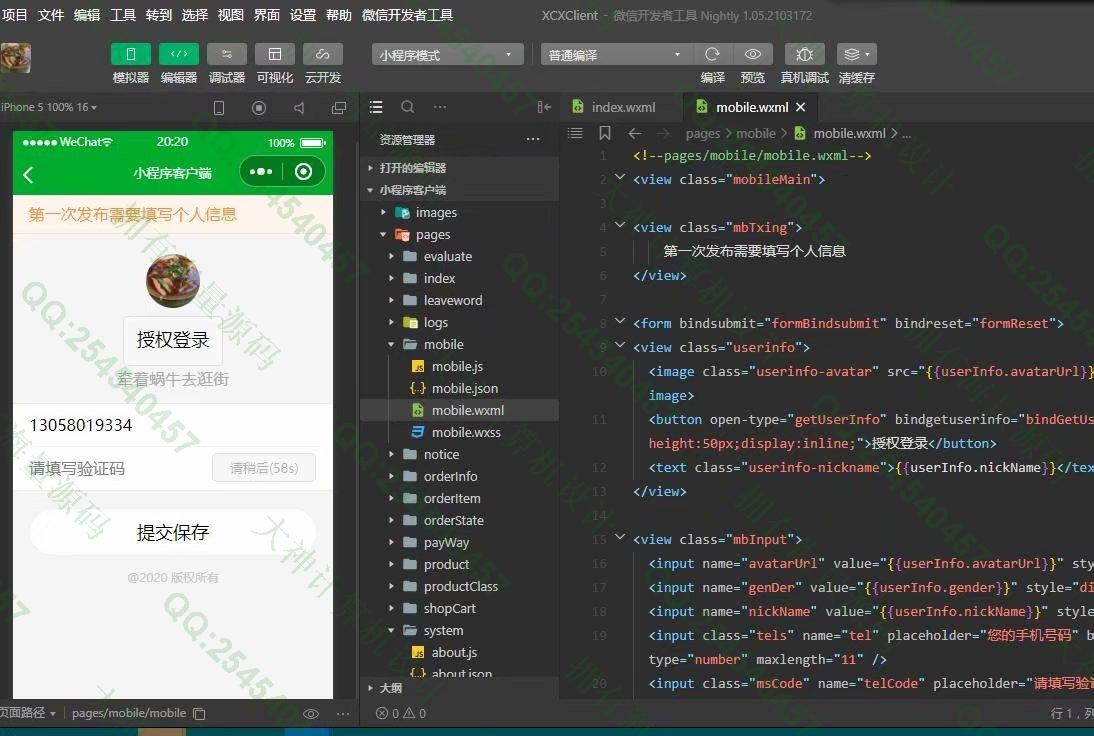Open the 项目 menu

pos(15,15)
